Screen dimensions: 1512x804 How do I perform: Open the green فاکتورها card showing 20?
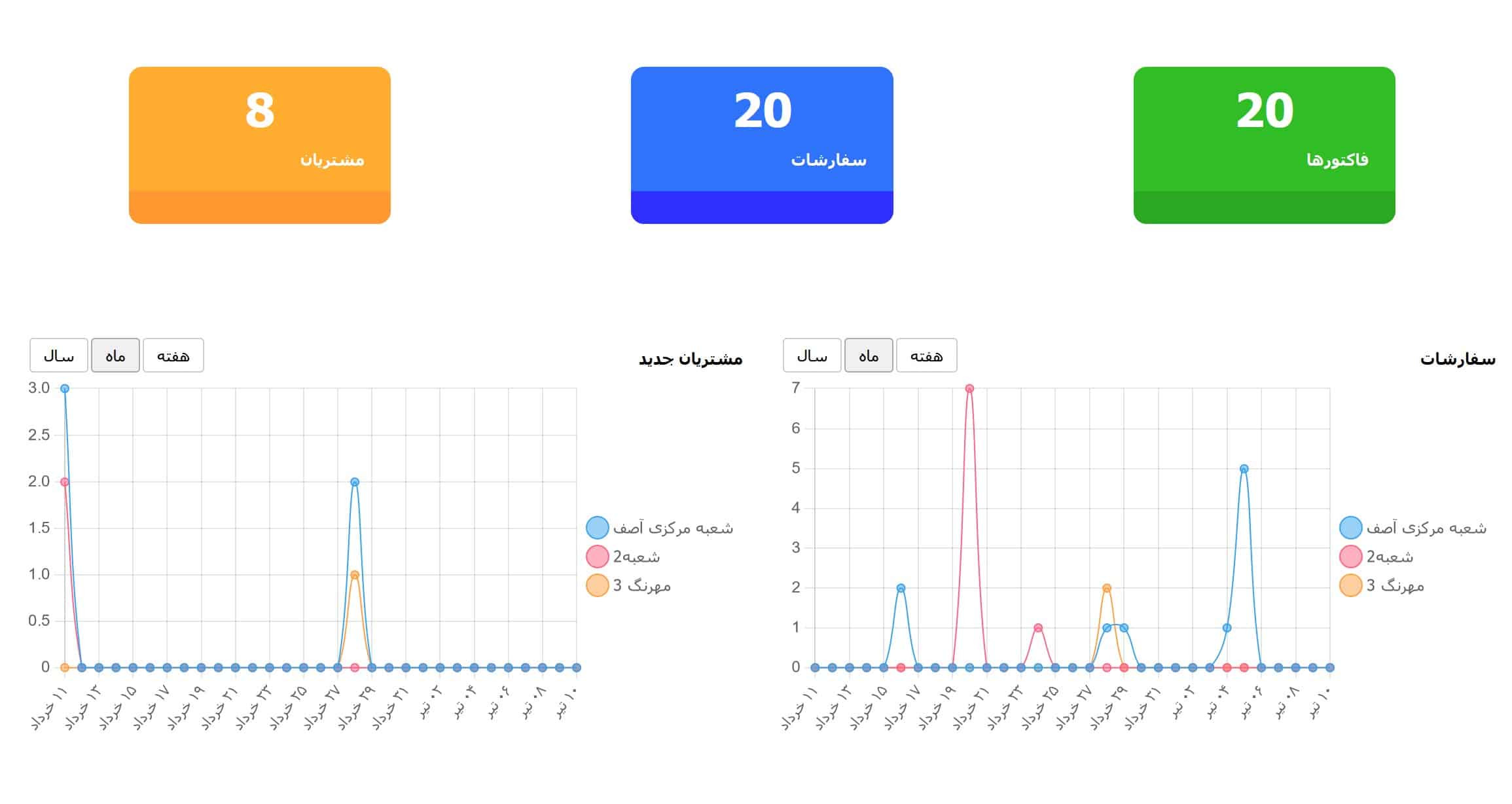point(1264,145)
